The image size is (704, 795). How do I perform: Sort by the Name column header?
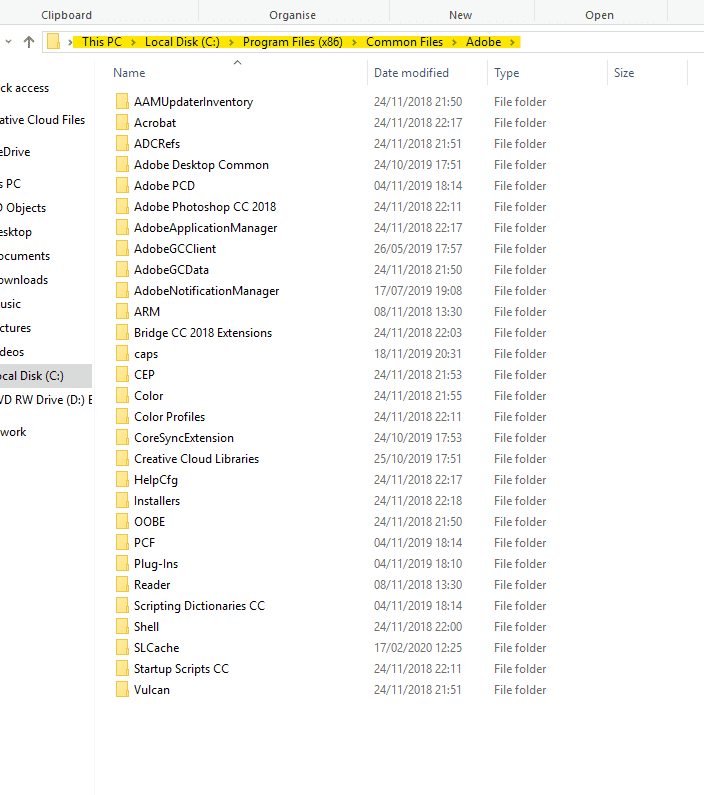129,73
